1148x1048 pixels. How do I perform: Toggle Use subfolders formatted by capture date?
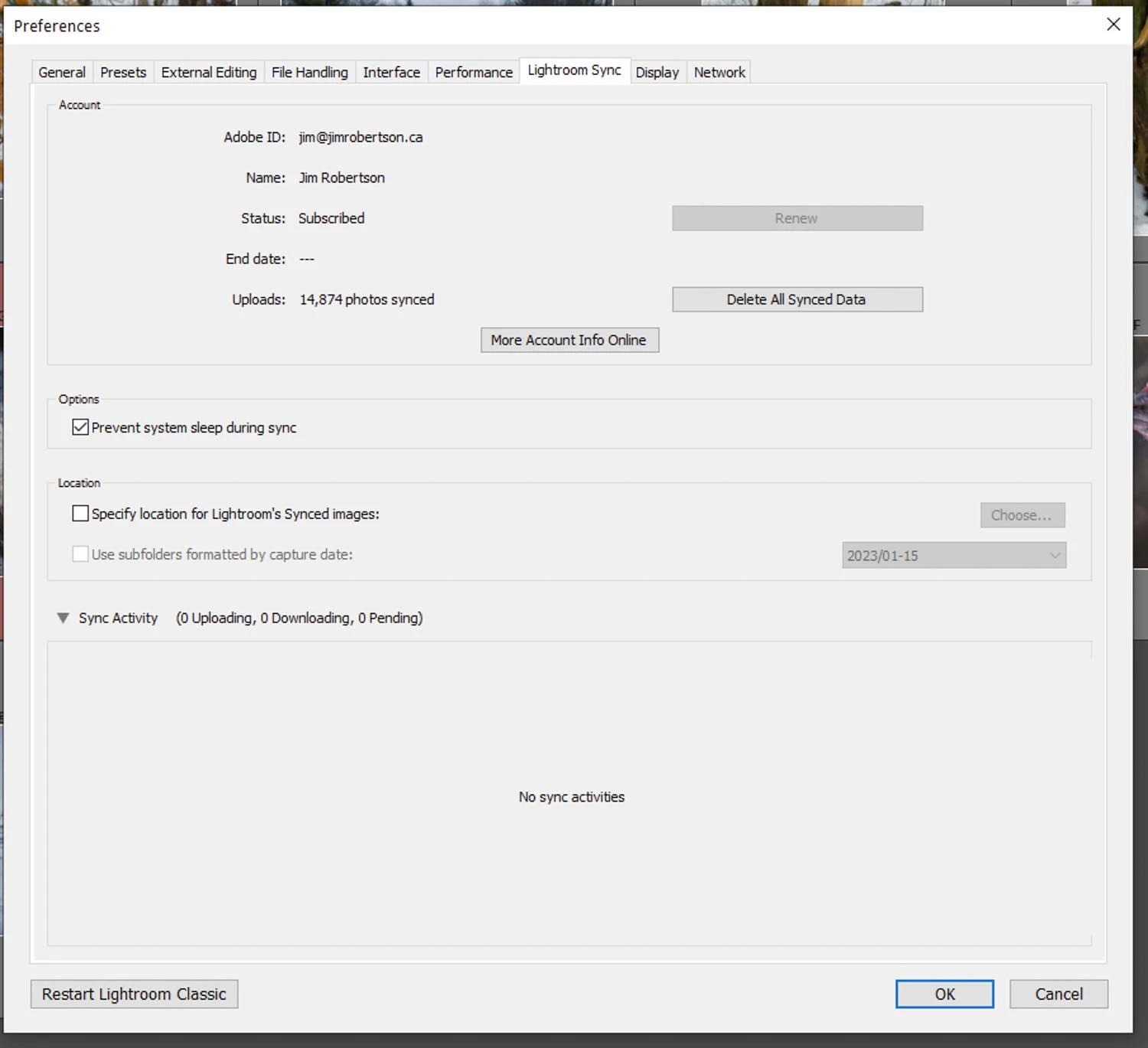[x=80, y=554]
